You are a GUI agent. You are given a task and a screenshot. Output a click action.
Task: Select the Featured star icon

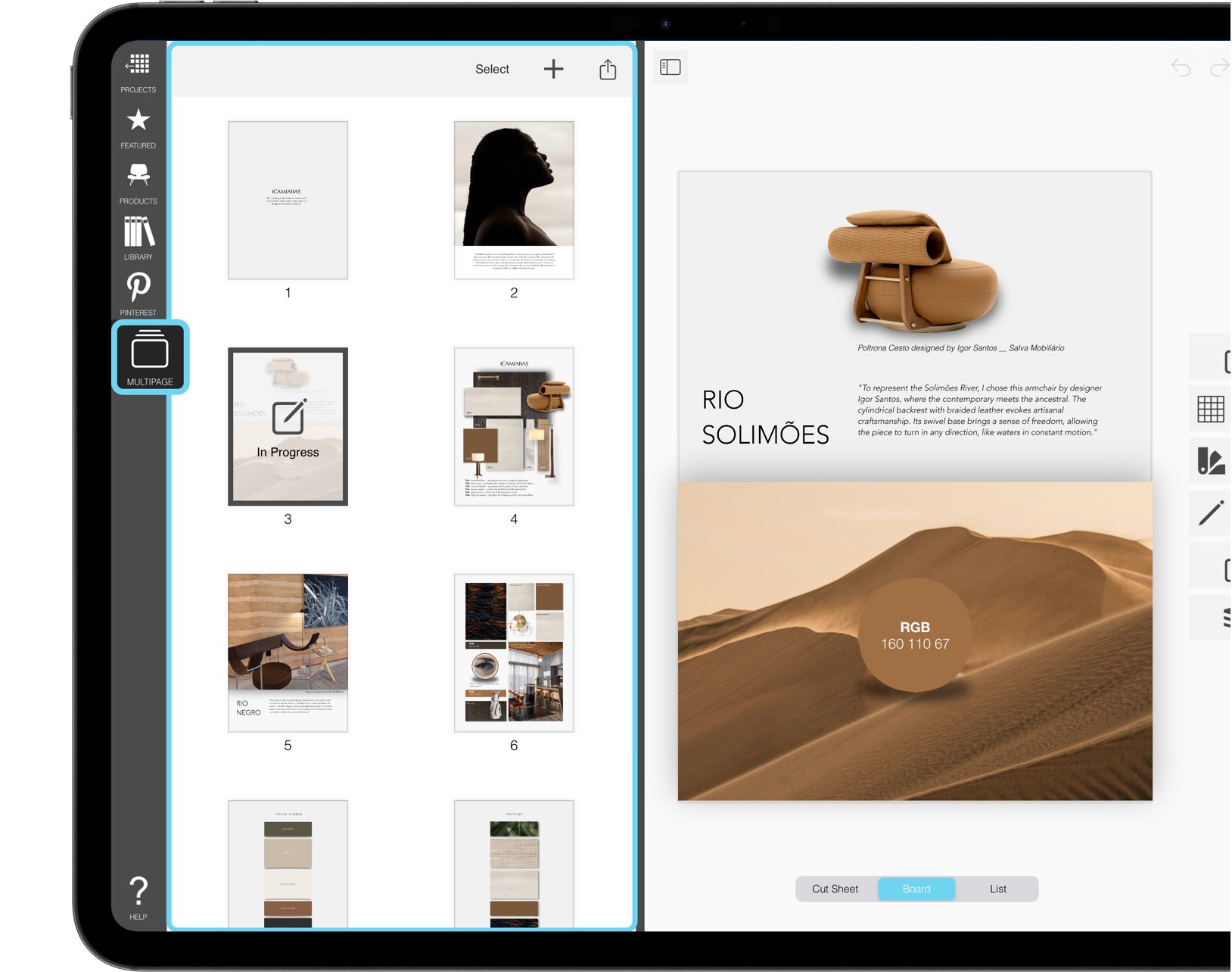tap(138, 121)
